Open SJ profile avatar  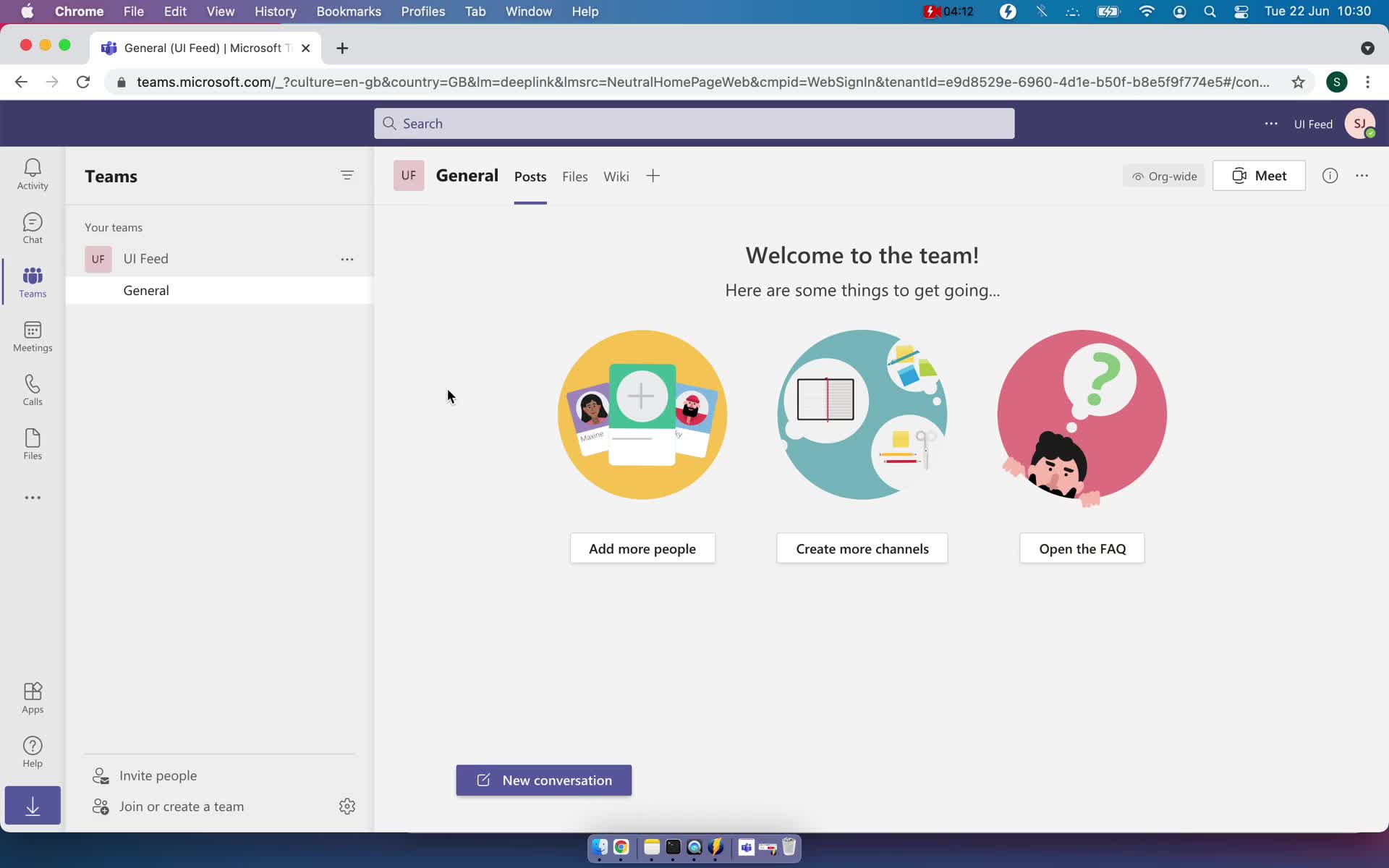(1360, 124)
